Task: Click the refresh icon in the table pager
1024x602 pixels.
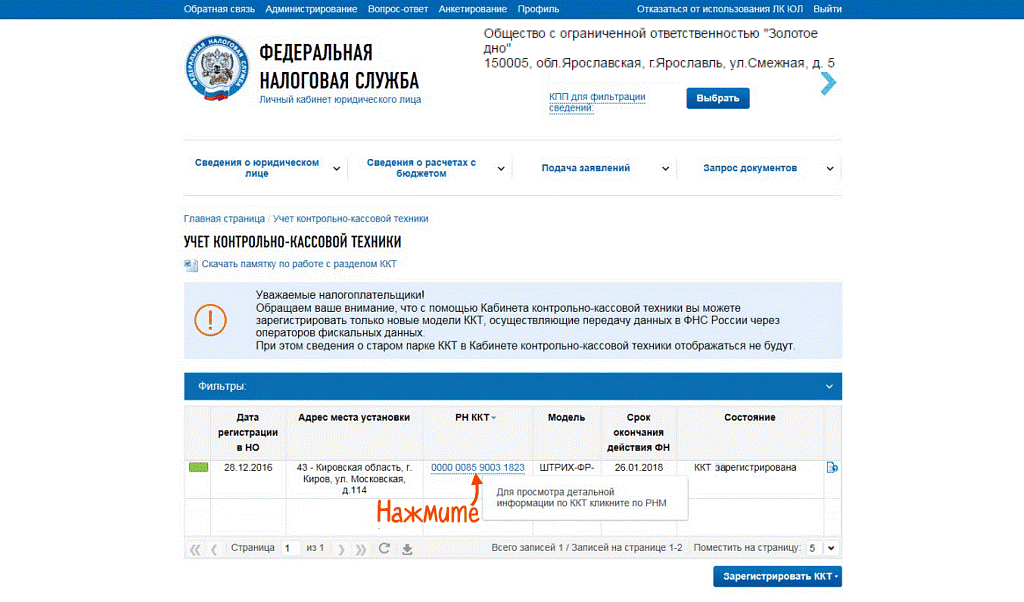Action: click(384, 548)
